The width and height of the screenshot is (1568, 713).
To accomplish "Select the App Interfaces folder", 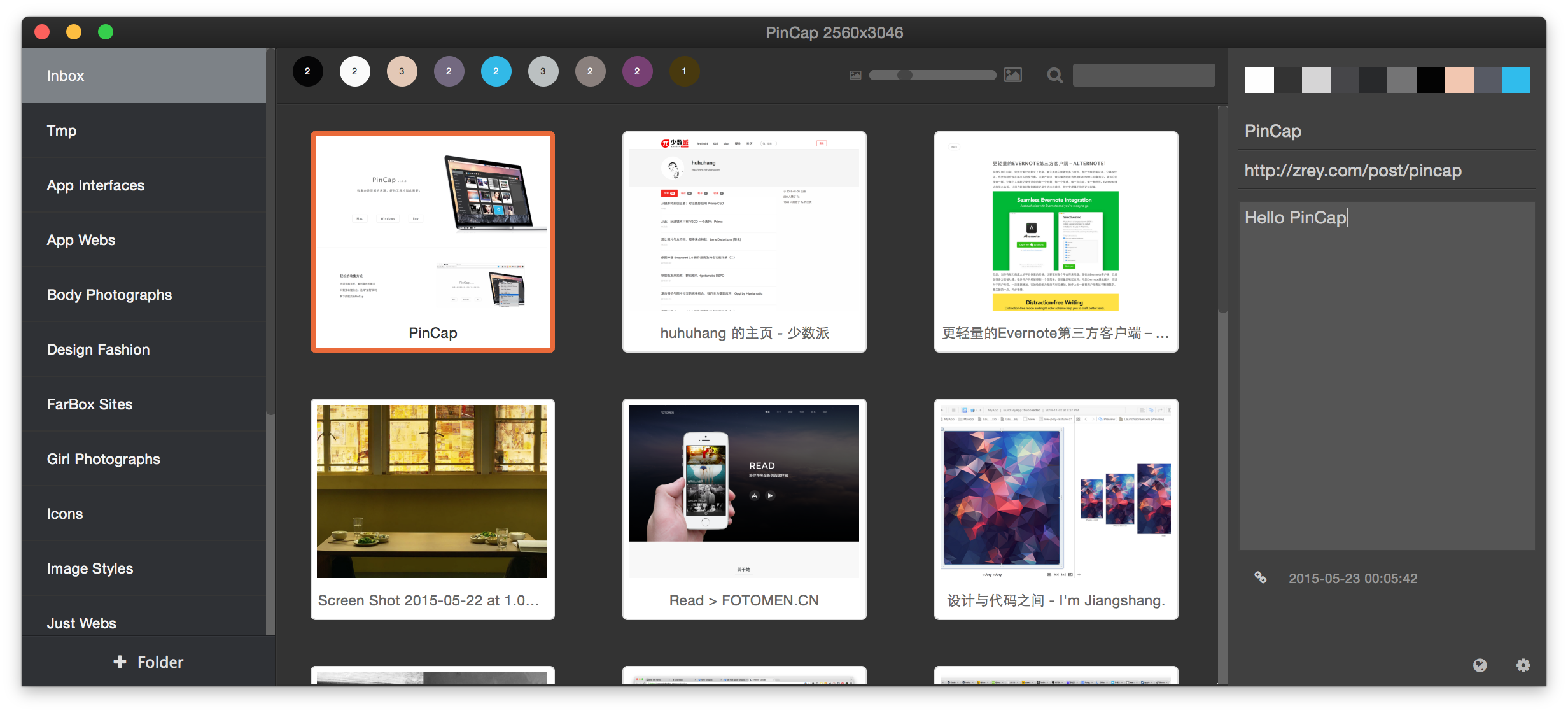I will coord(95,185).
